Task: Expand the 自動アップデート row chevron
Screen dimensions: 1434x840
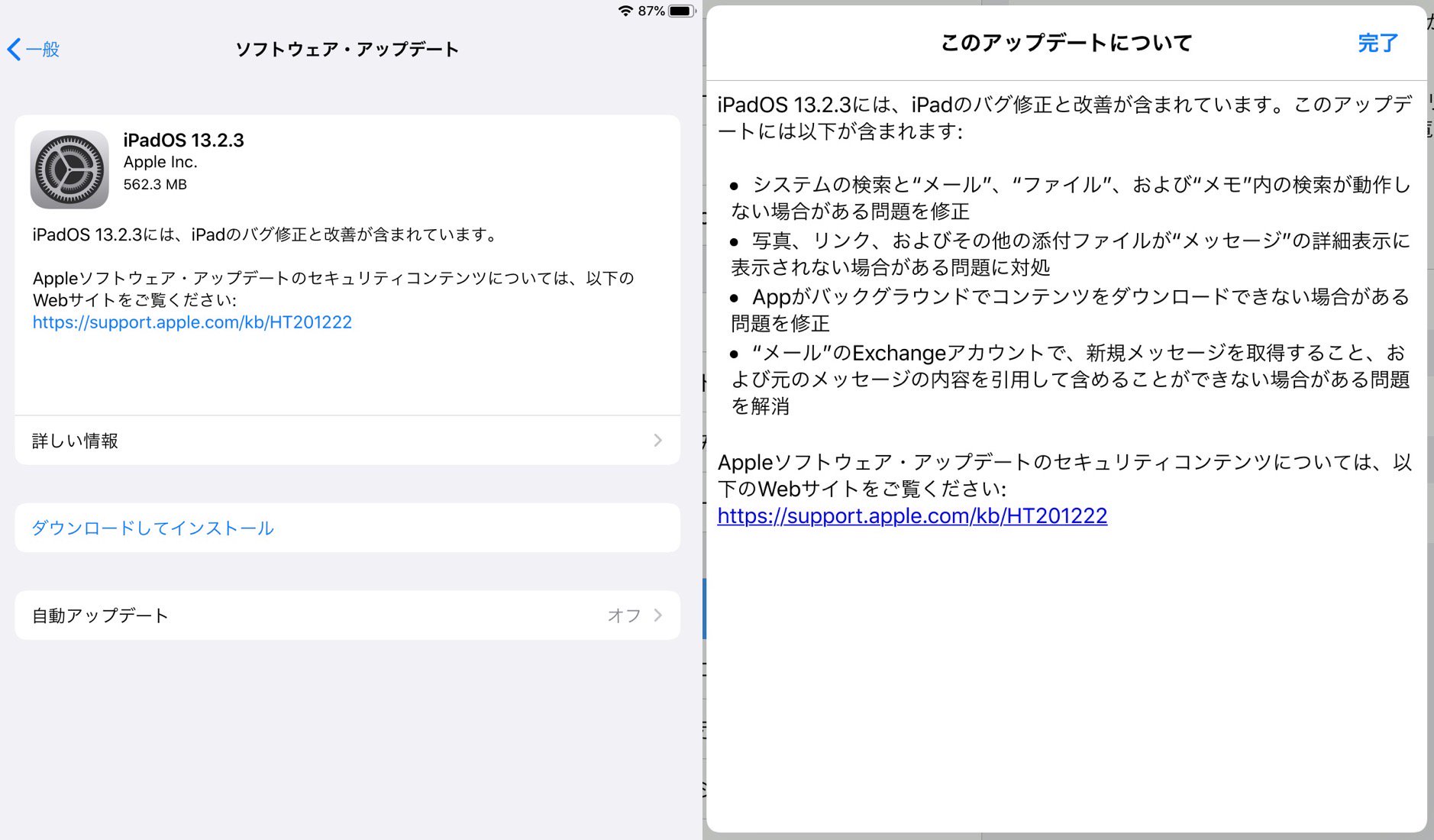Action: tap(657, 615)
